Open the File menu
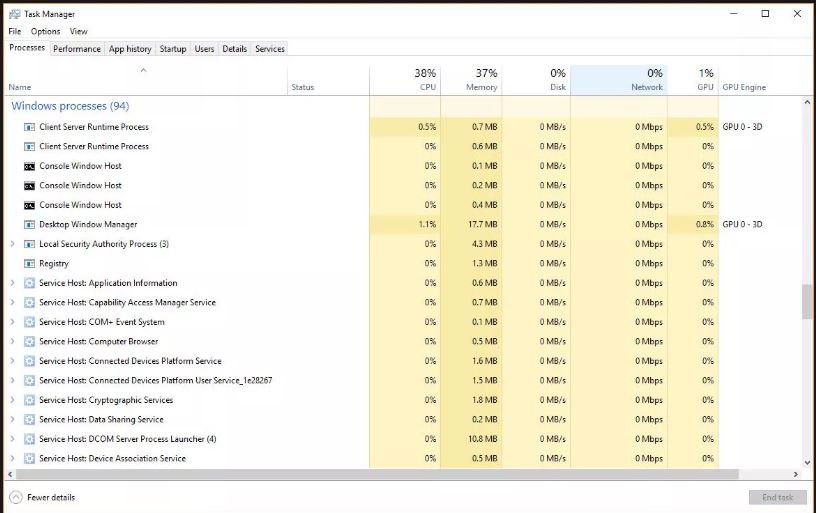Image resolution: width=816 pixels, height=513 pixels. click(x=15, y=31)
